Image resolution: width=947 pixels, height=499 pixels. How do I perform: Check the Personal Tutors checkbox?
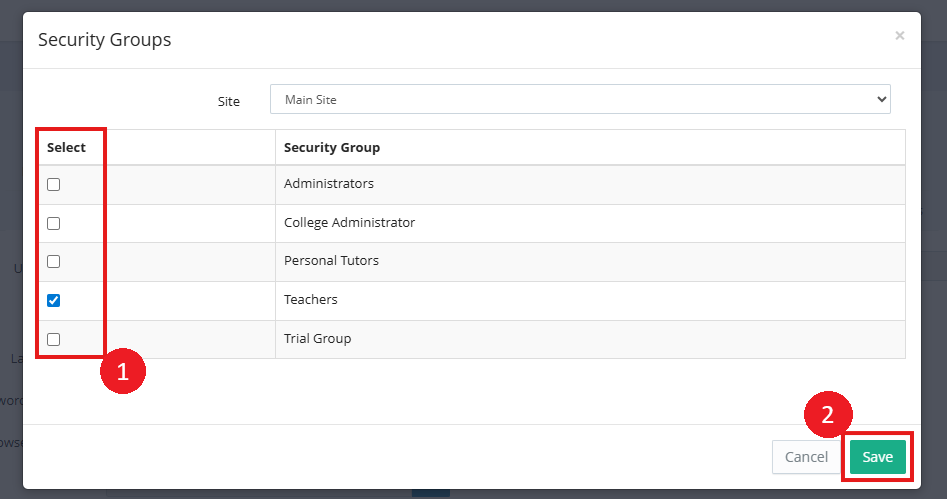click(54, 261)
